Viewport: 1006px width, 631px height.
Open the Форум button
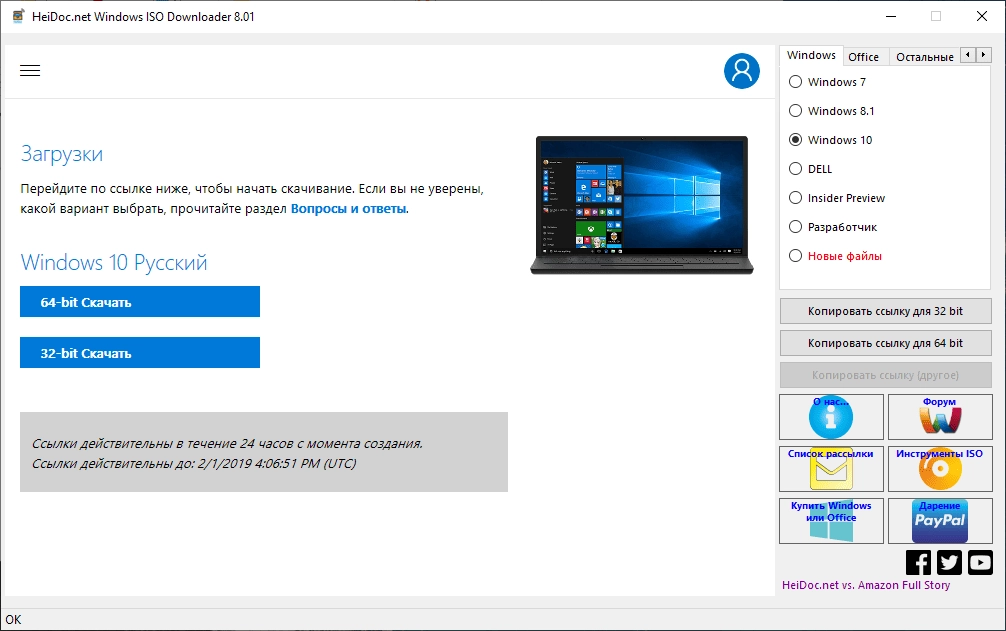pos(940,417)
